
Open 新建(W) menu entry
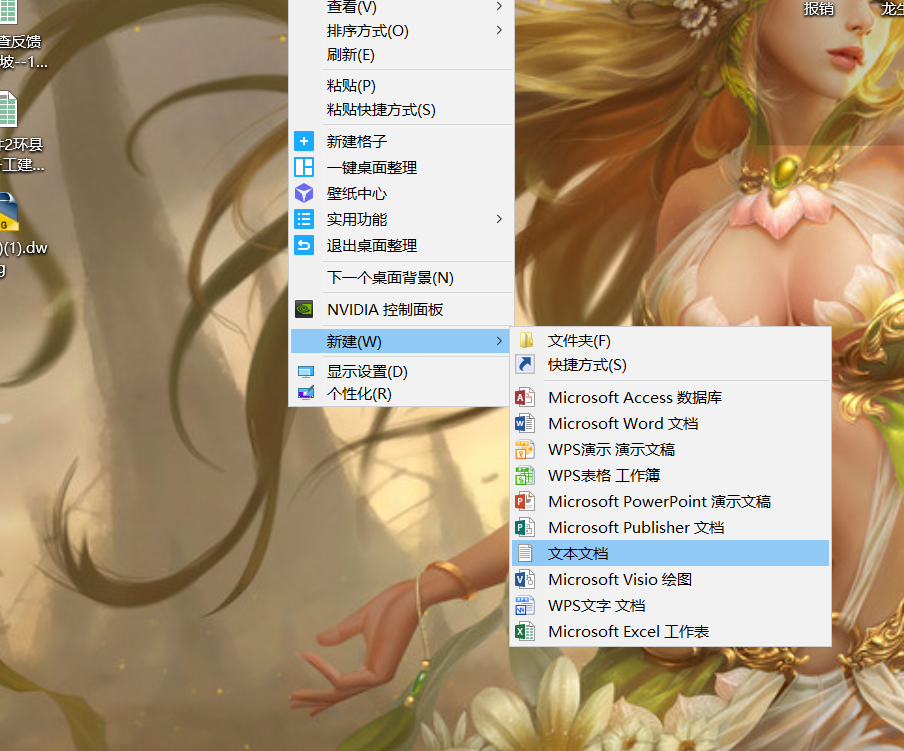point(401,341)
